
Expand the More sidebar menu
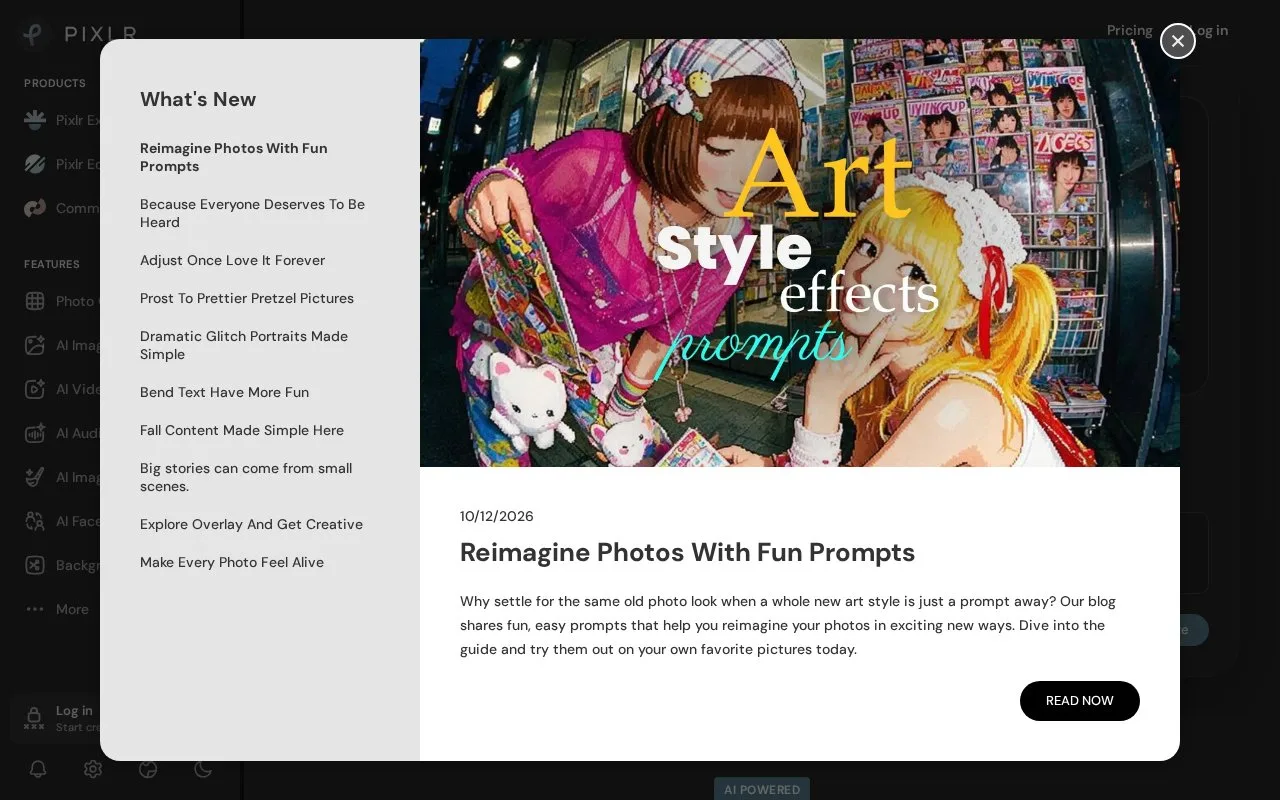coord(57,609)
